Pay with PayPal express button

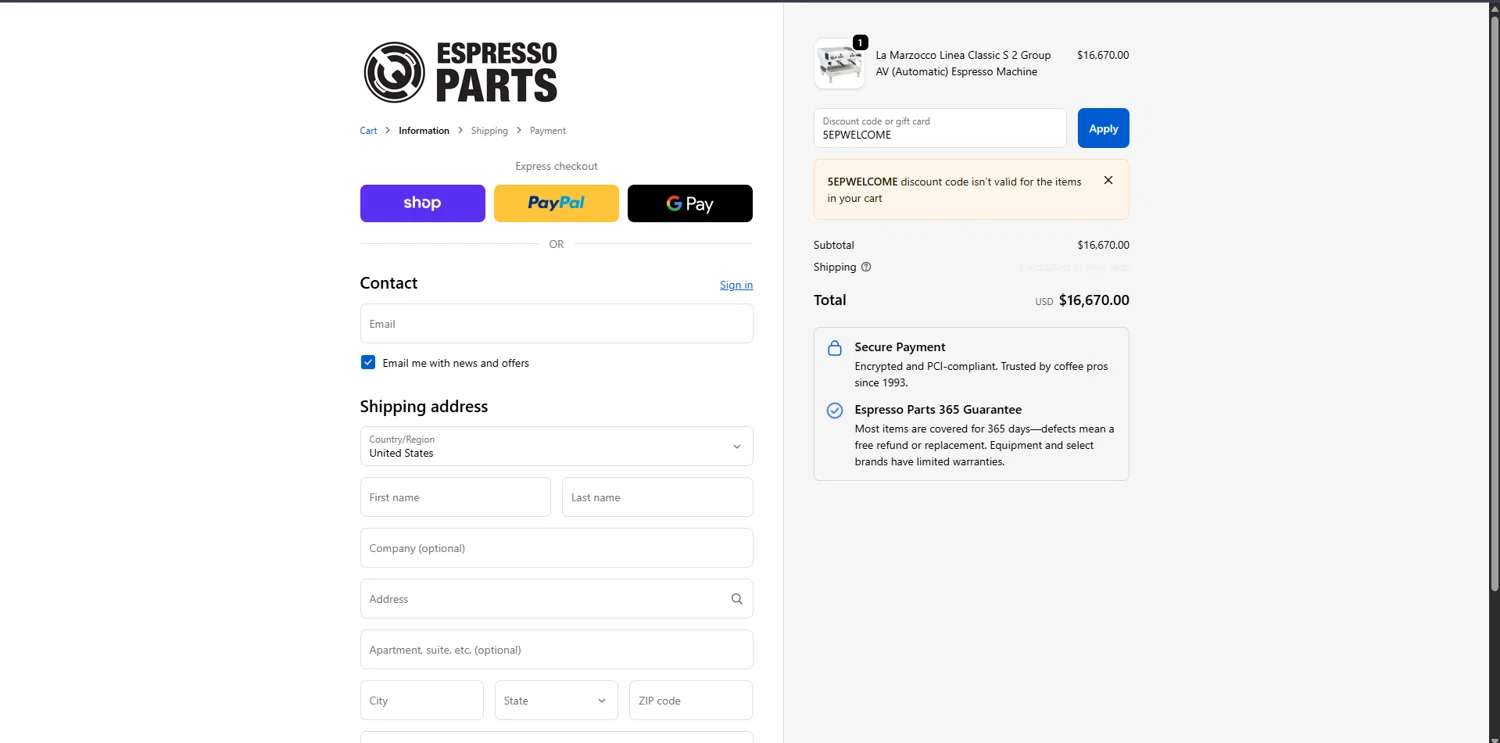556,203
